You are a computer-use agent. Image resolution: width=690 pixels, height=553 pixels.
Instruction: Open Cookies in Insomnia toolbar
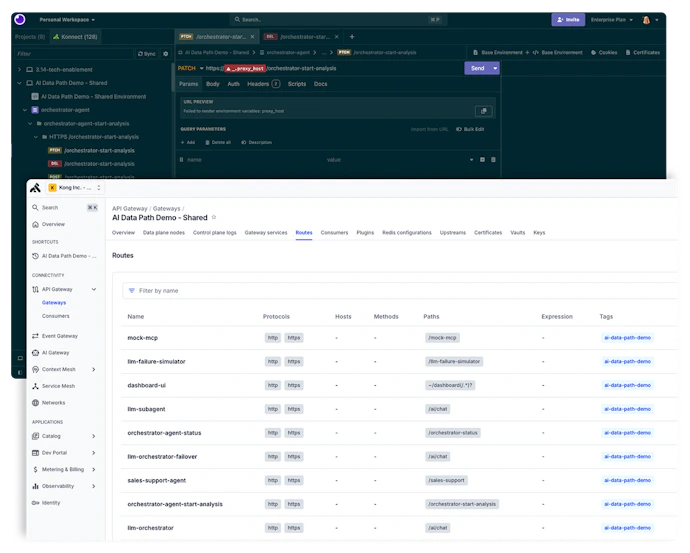(x=604, y=52)
